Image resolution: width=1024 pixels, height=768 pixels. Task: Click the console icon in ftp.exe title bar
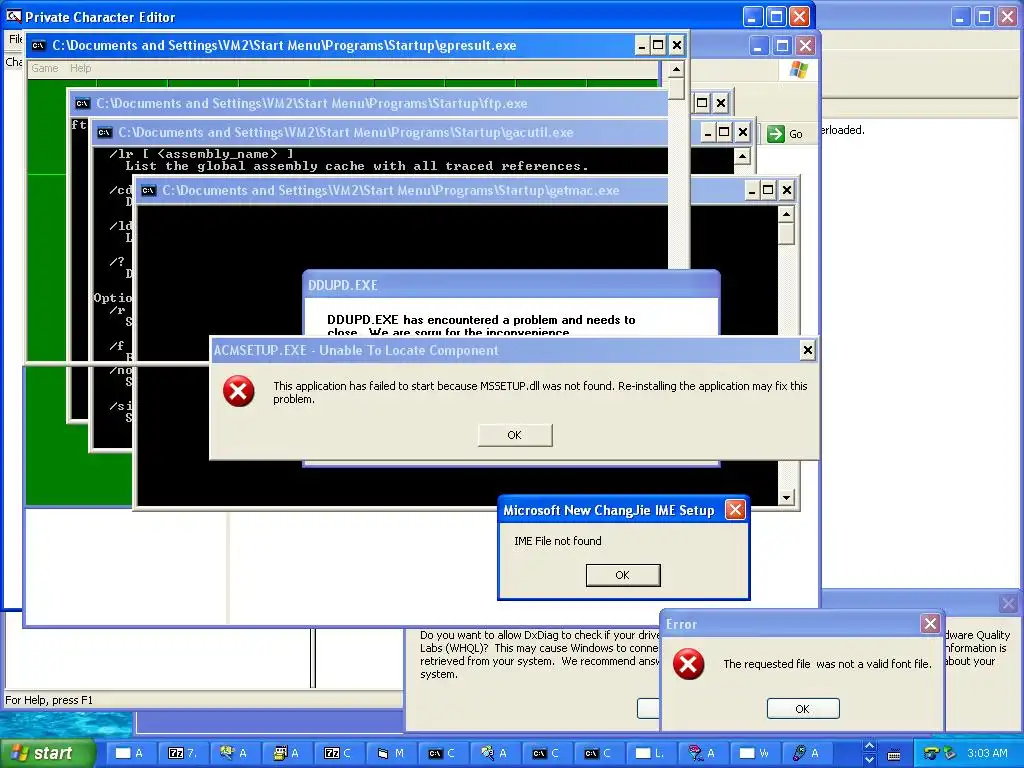(x=82, y=104)
